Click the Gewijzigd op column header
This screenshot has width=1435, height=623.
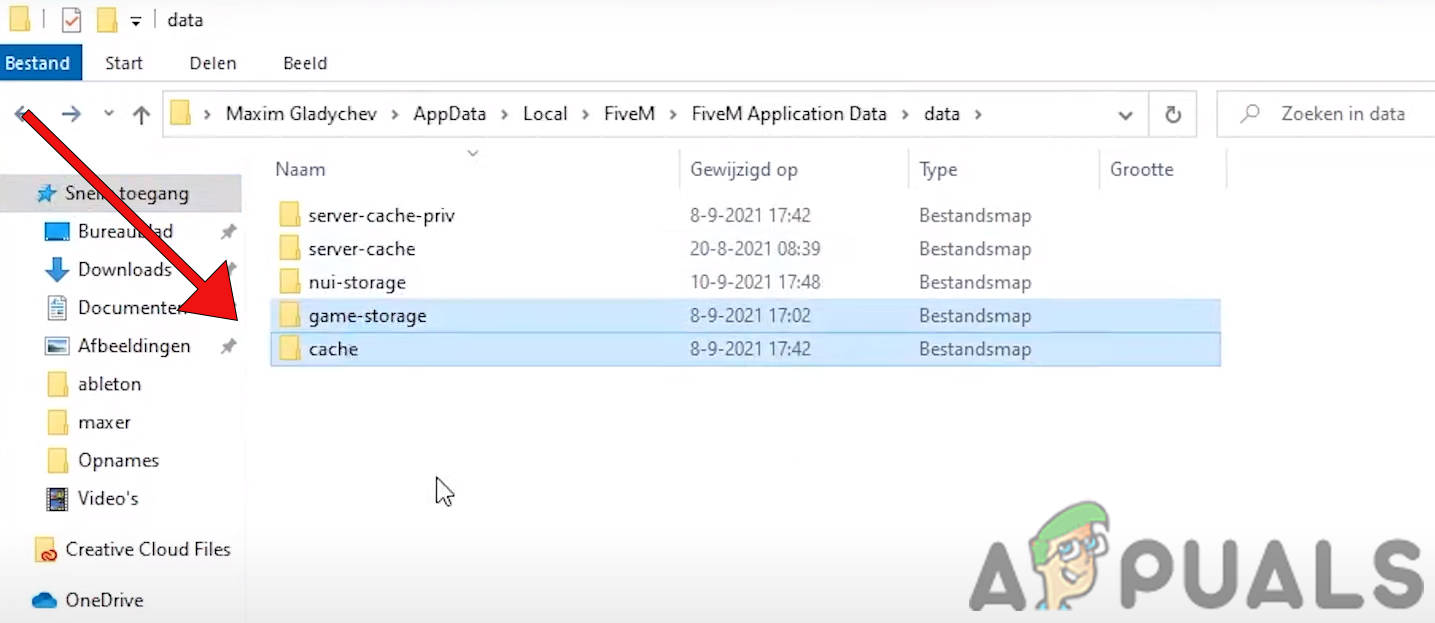pyautogui.click(x=744, y=169)
